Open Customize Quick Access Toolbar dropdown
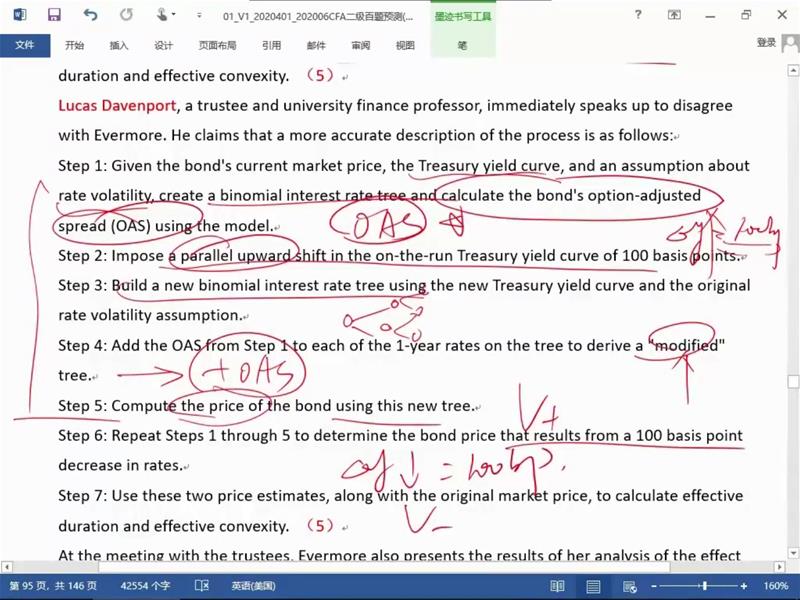800x600 pixels. tap(199, 15)
